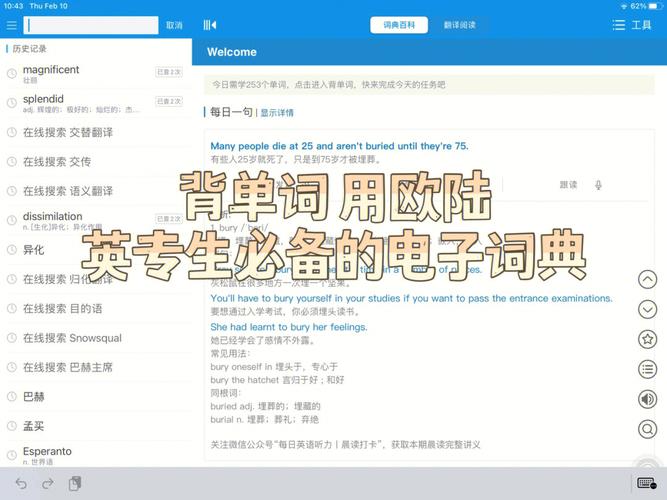
Task: Open the circular list icon on right
Action: (x=647, y=370)
